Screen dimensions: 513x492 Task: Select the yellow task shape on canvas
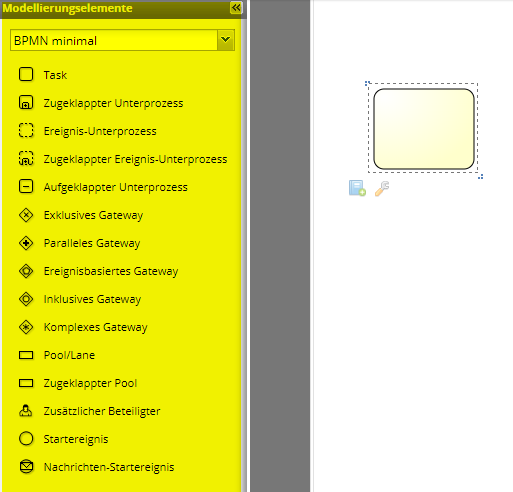click(424, 129)
